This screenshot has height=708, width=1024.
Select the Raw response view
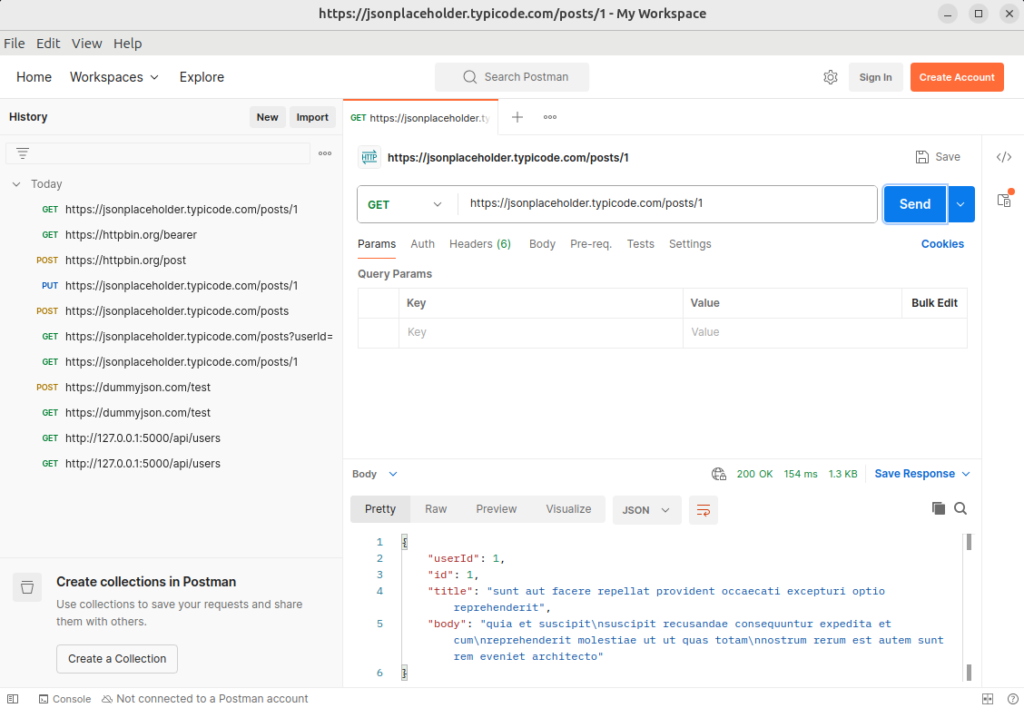(x=436, y=509)
